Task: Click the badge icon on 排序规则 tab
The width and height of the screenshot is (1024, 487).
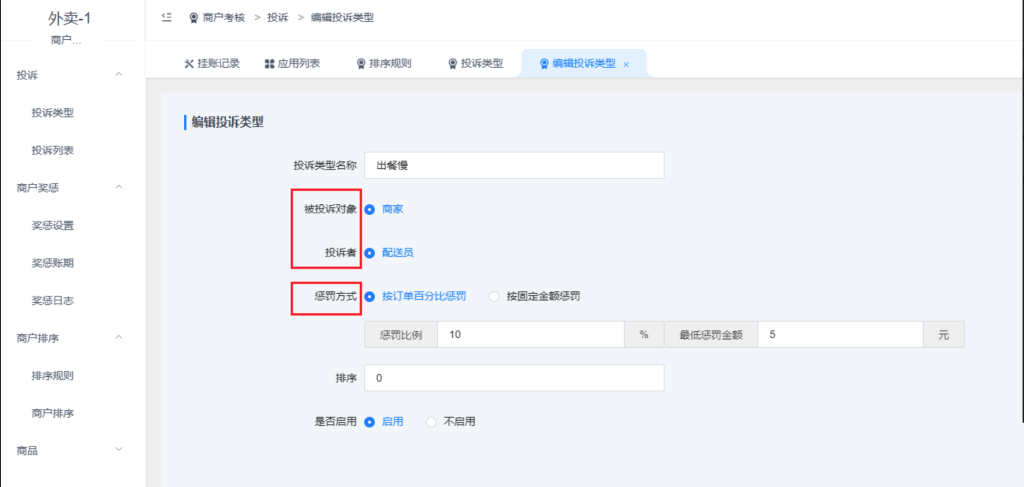Action: click(361, 64)
